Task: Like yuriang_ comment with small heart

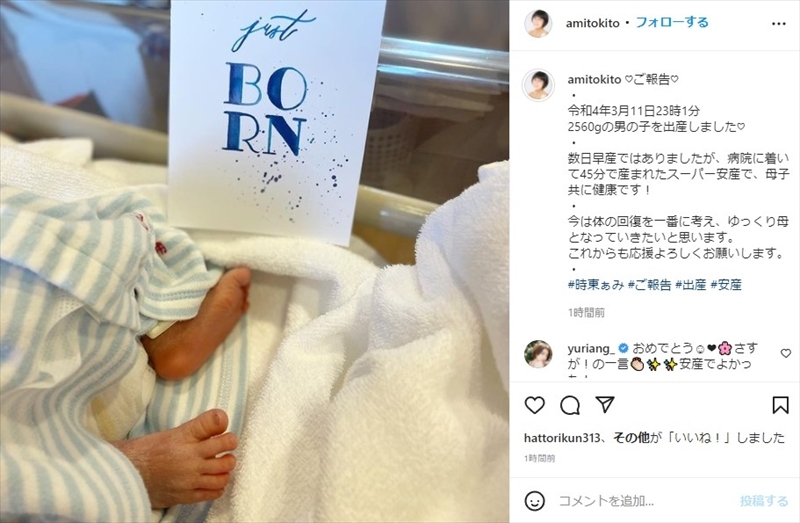Action: coord(786,353)
